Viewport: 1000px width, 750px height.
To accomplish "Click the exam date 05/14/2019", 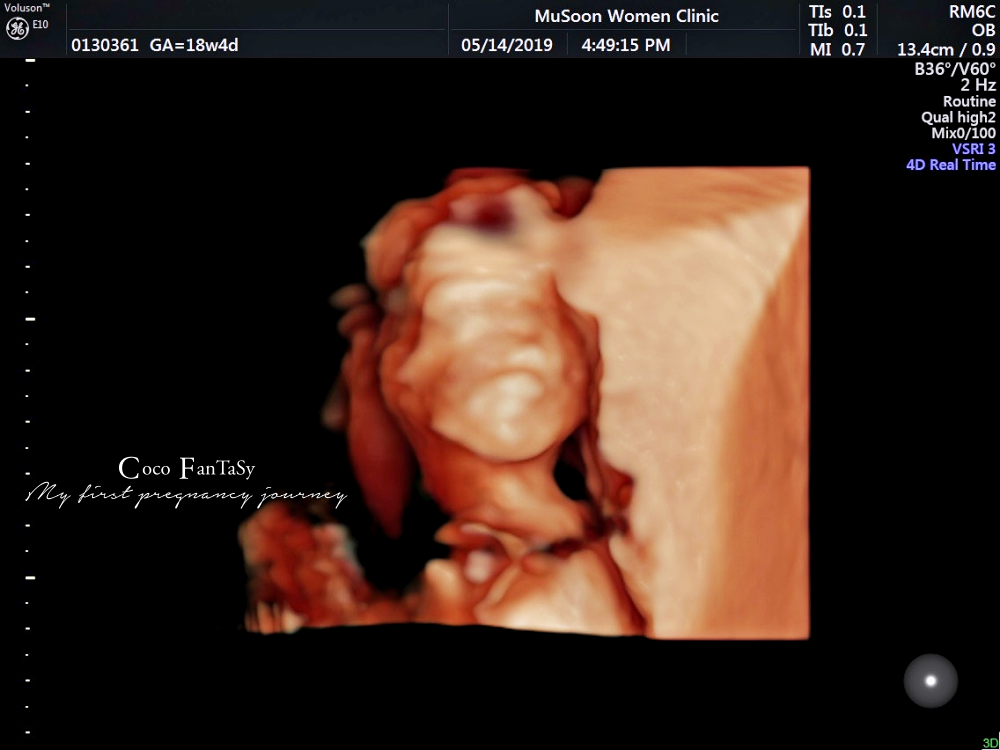I will pyautogui.click(x=507, y=45).
